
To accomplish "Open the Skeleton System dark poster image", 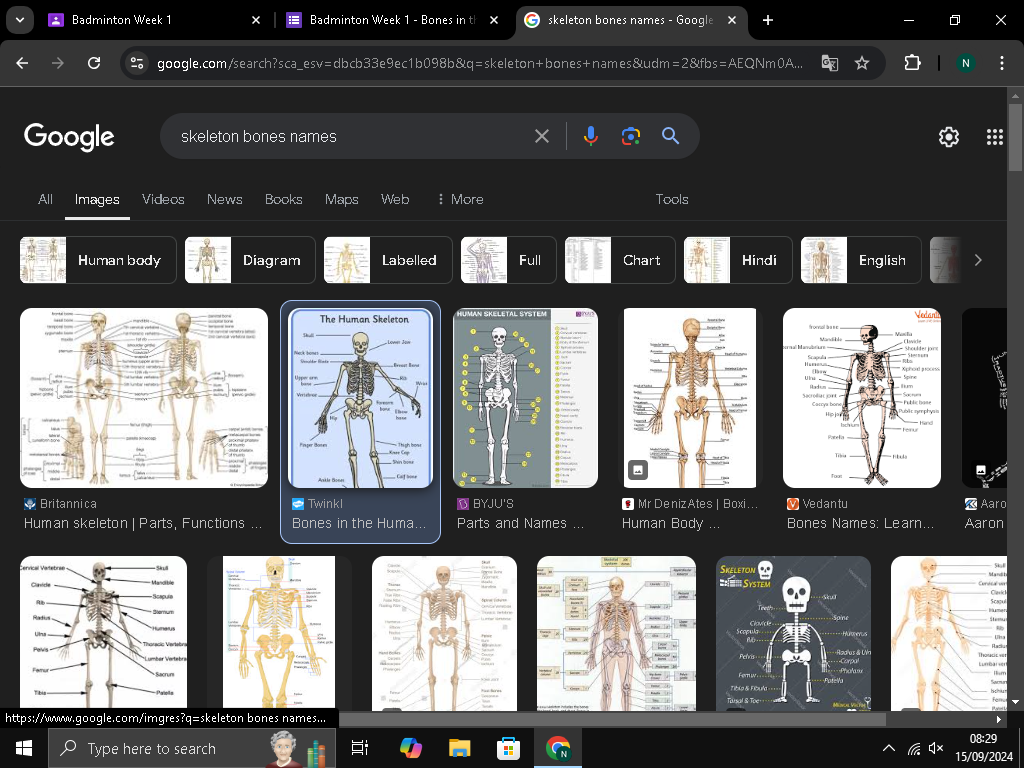I will 793,633.
